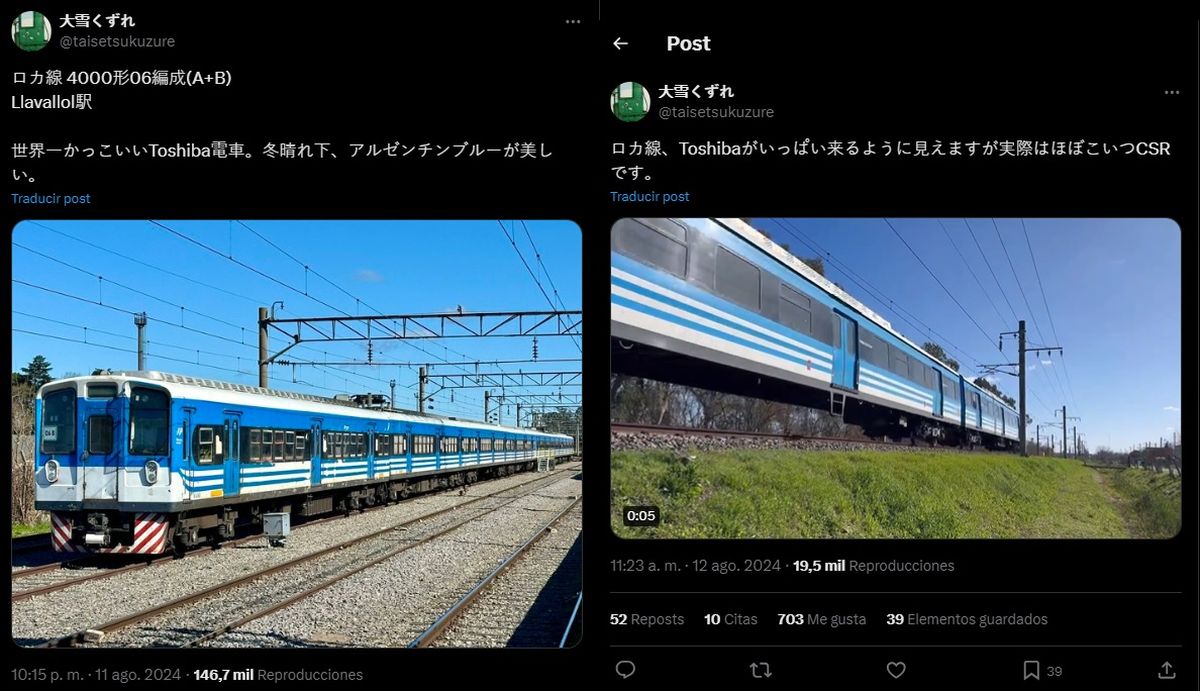
Task: Translate the left post via Traducir post
Action: click(51, 198)
